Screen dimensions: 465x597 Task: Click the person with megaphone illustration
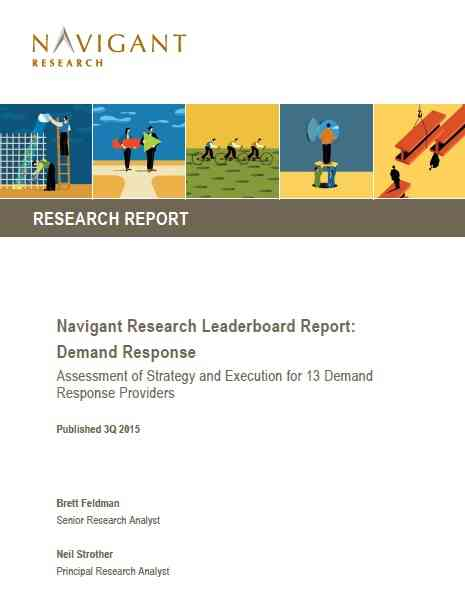click(326, 151)
